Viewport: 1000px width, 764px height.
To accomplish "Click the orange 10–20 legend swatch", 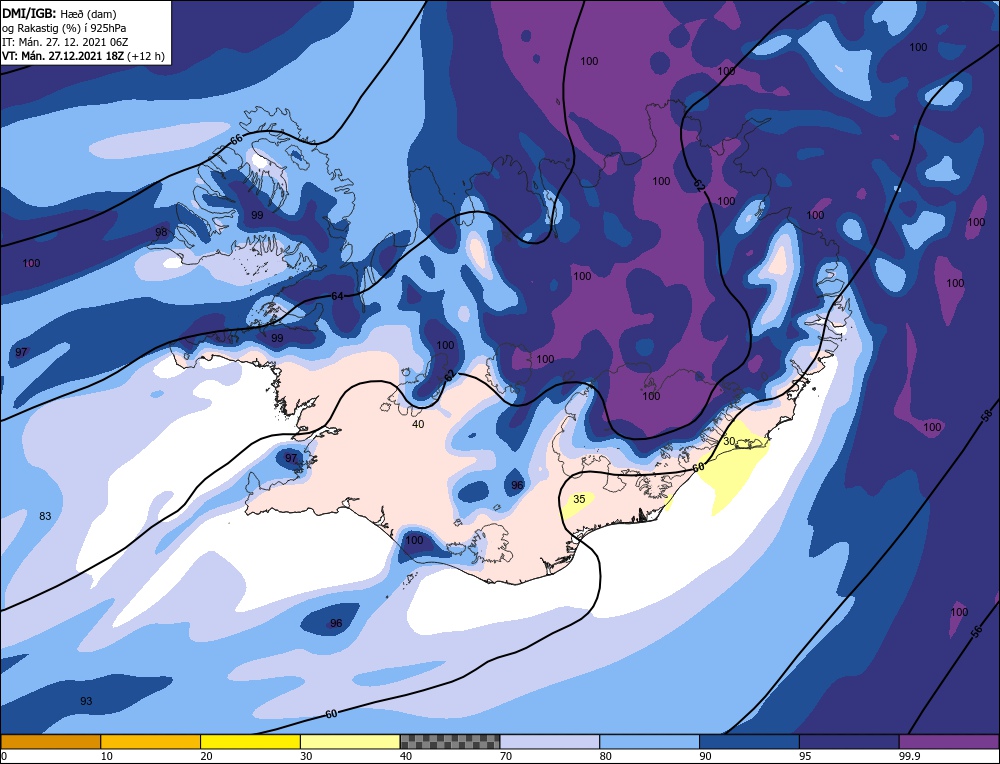I will pyautogui.click(x=151, y=741).
